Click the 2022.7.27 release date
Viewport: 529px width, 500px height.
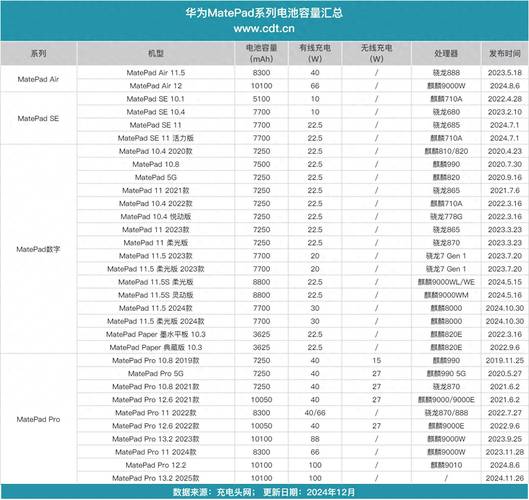[x=505, y=413]
